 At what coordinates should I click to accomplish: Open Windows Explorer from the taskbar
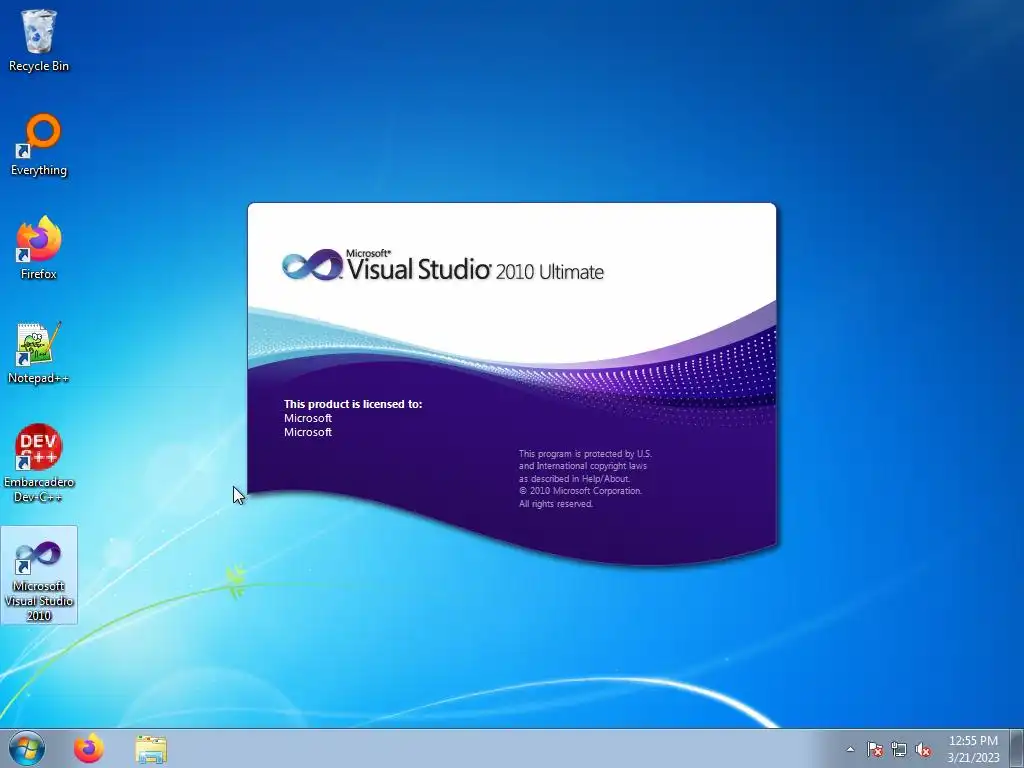(x=151, y=749)
